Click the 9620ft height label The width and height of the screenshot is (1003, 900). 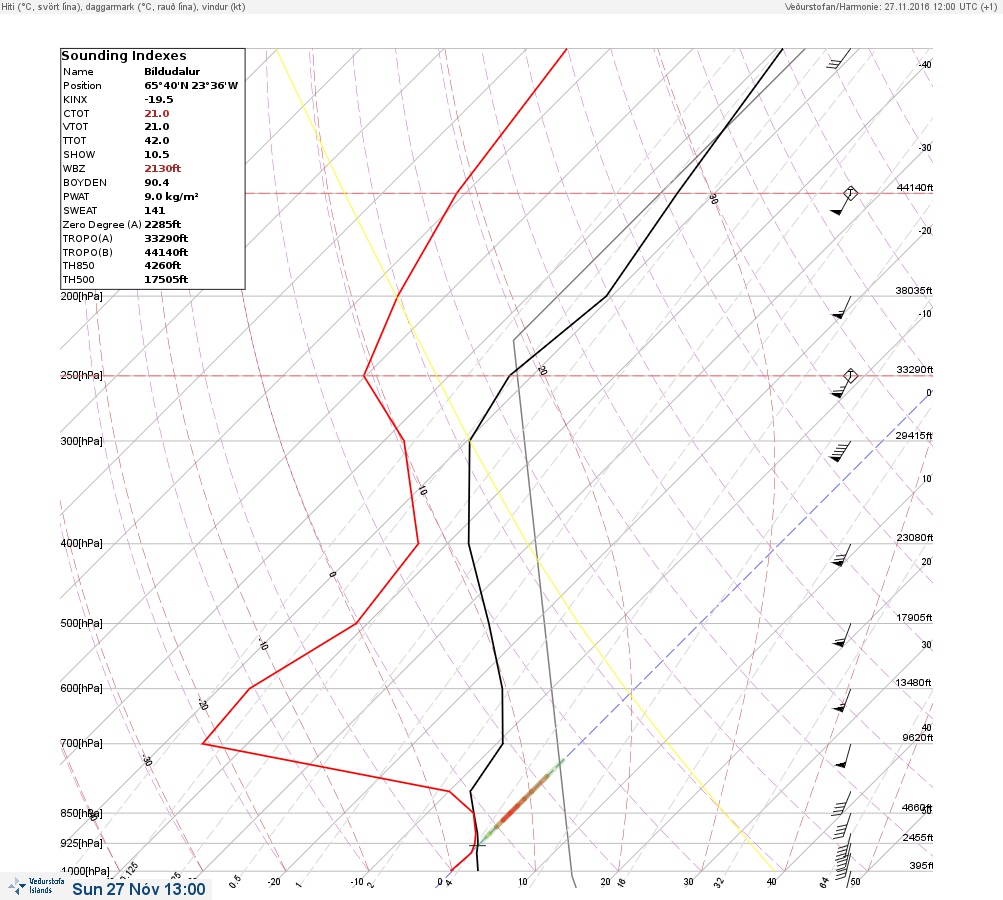tap(917, 738)
